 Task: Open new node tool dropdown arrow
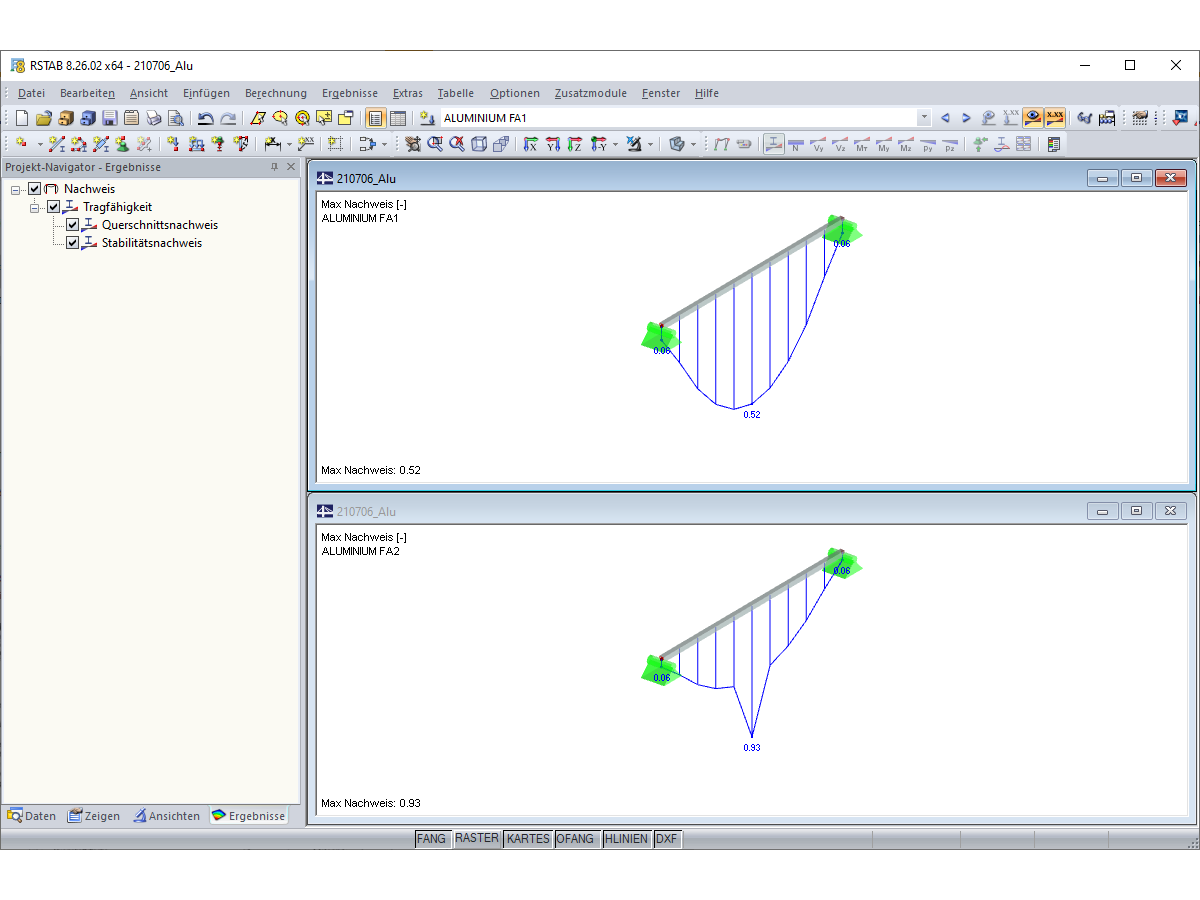[x=40, y=144]
